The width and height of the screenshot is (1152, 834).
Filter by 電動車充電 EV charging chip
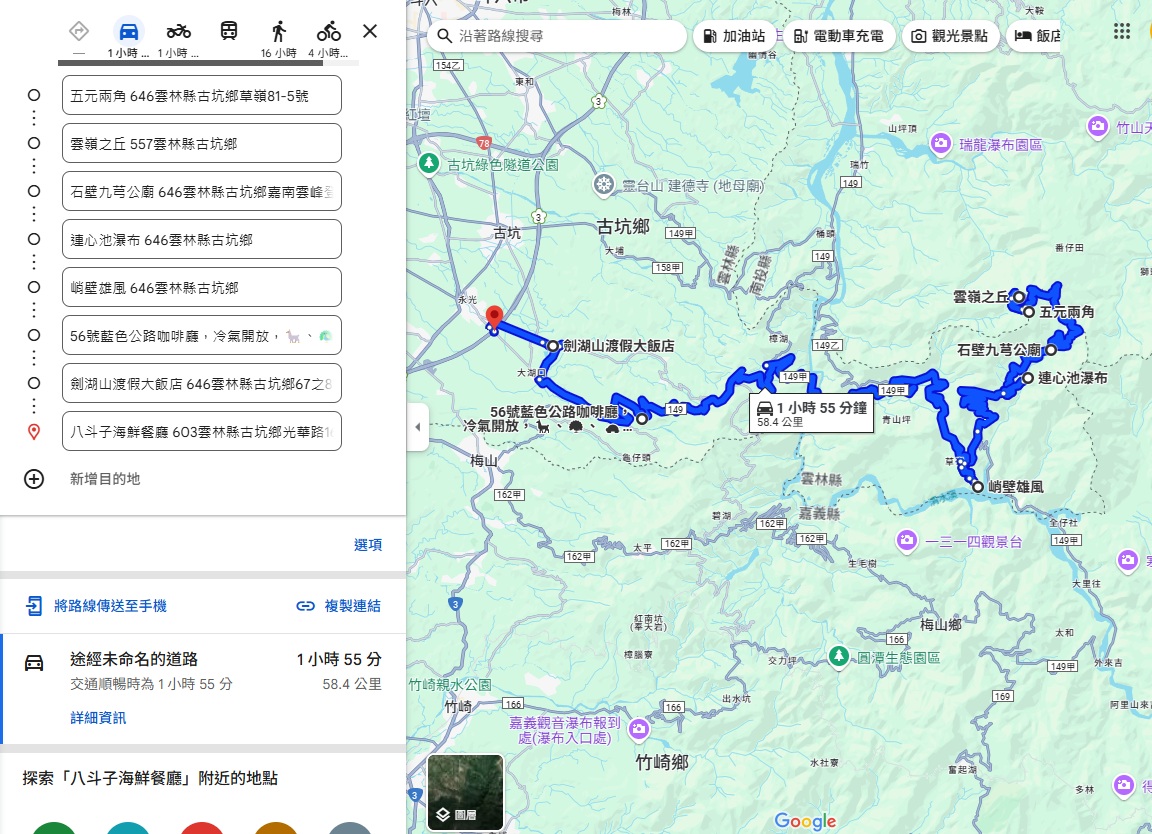pyautogui.click(x=839, y=35)
